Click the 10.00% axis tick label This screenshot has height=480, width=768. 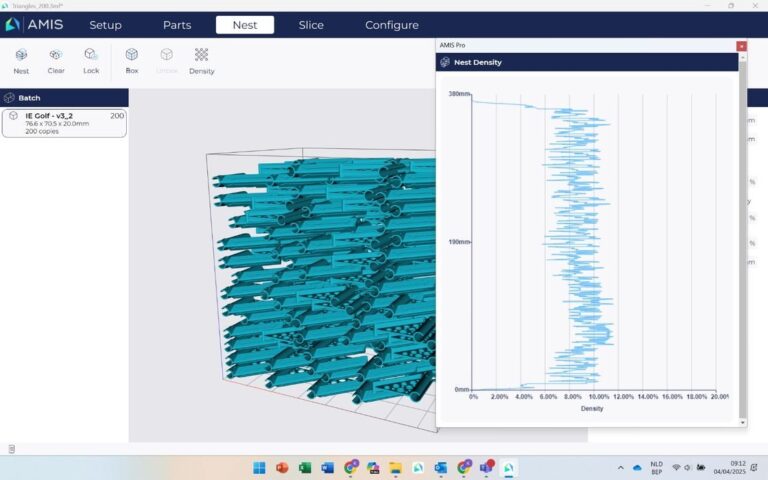[599, 397]
